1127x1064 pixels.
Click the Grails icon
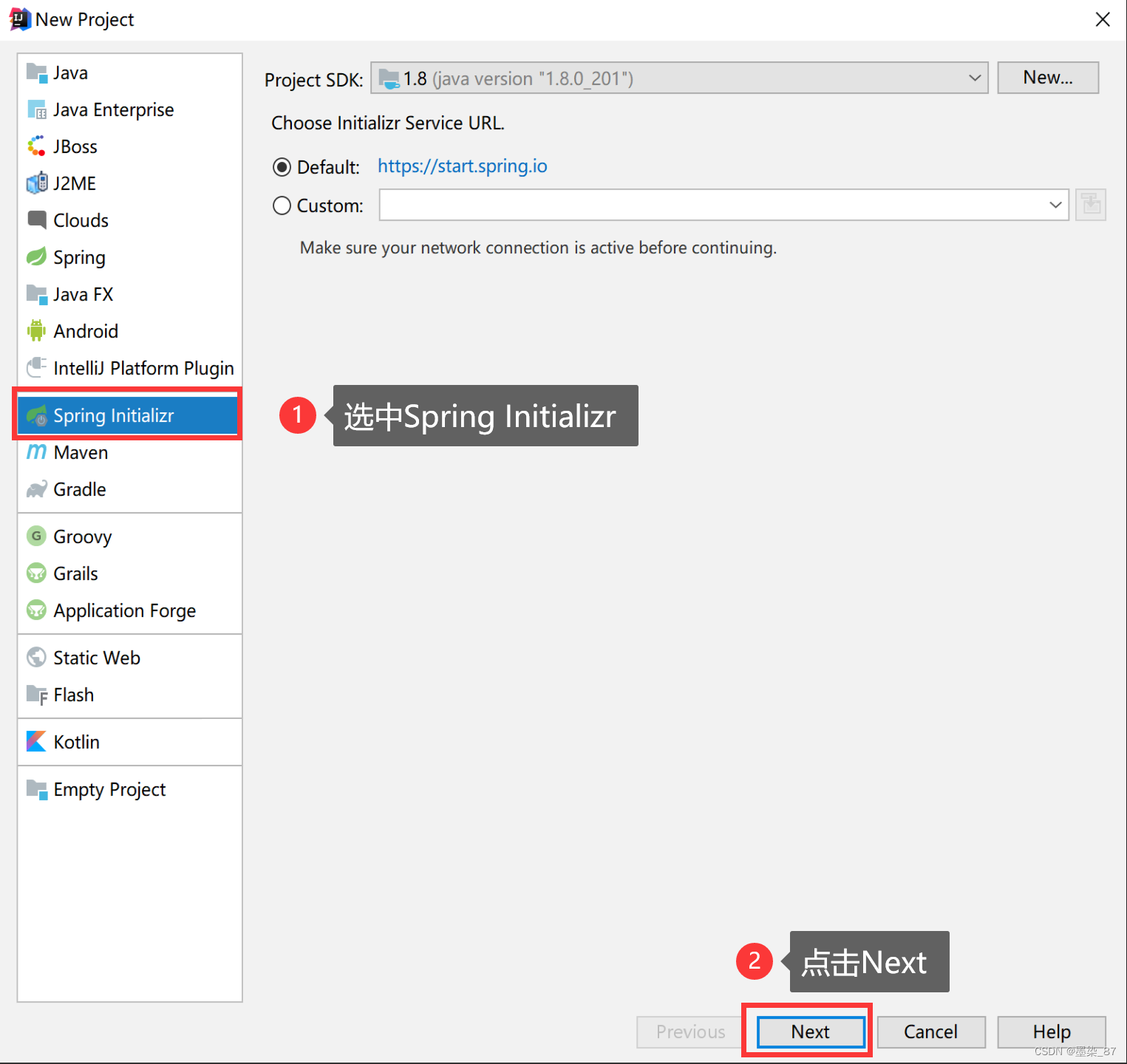coord(36,573)
